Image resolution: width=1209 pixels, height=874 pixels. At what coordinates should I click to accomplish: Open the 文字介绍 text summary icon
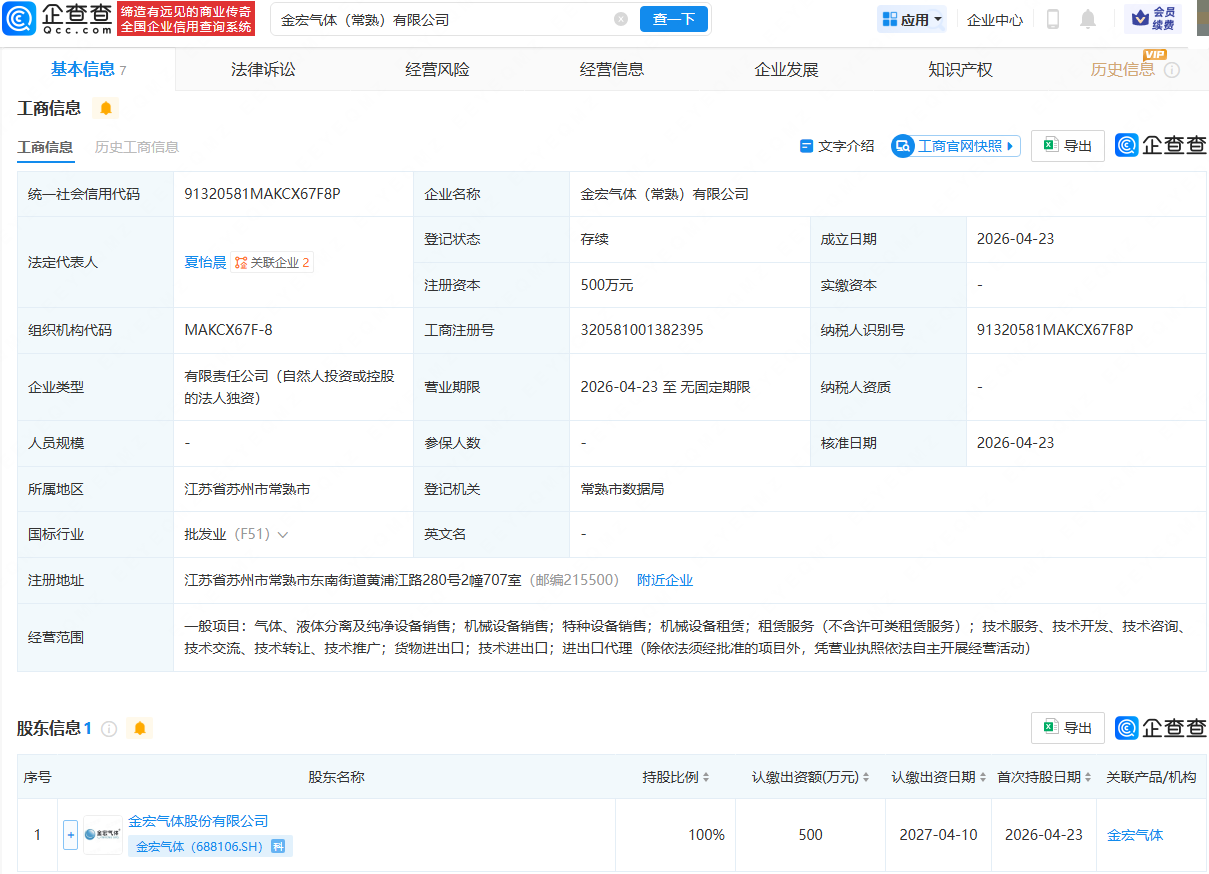[806, 145]
